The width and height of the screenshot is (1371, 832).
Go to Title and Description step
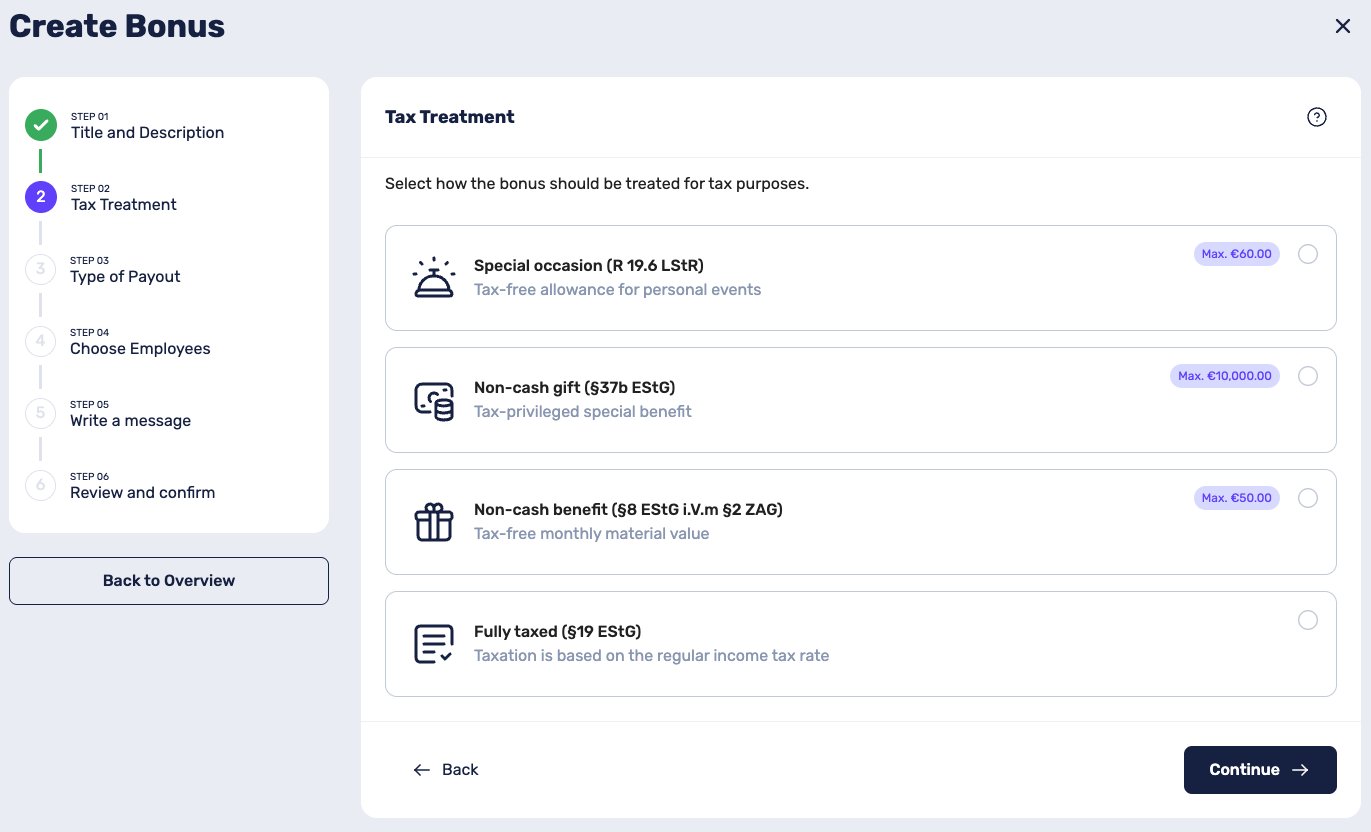coord(147,132)
